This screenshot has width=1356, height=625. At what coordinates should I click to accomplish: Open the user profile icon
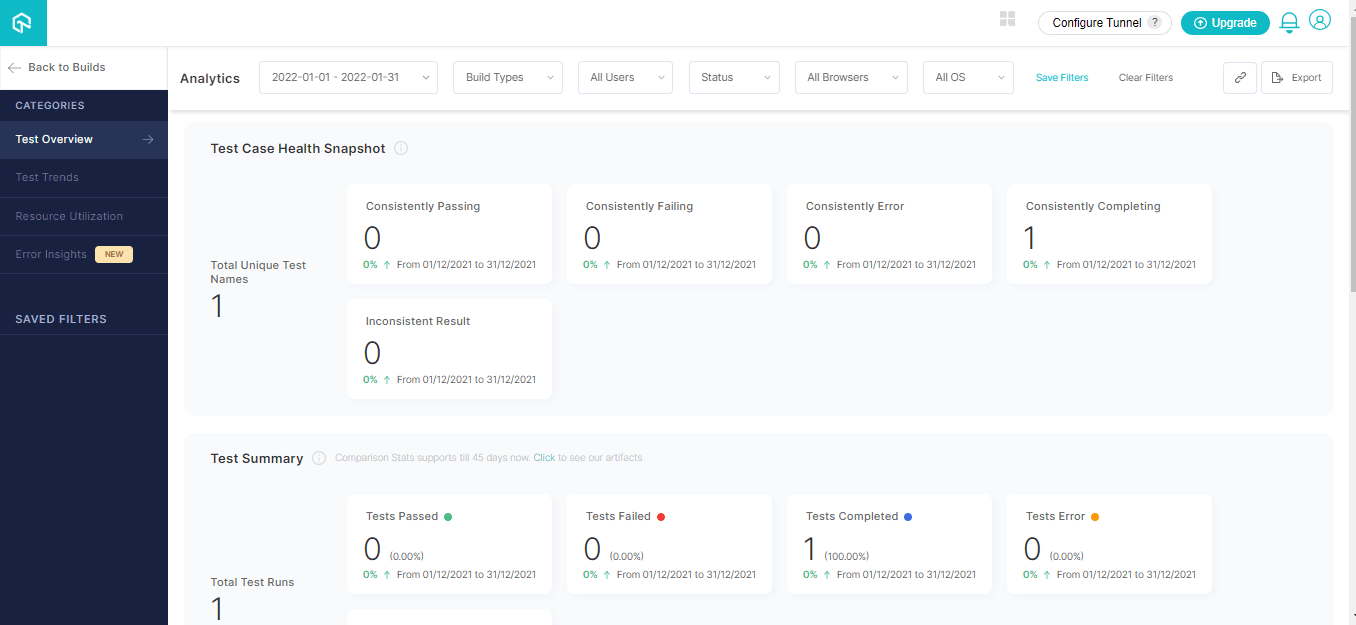(1320, 20)
